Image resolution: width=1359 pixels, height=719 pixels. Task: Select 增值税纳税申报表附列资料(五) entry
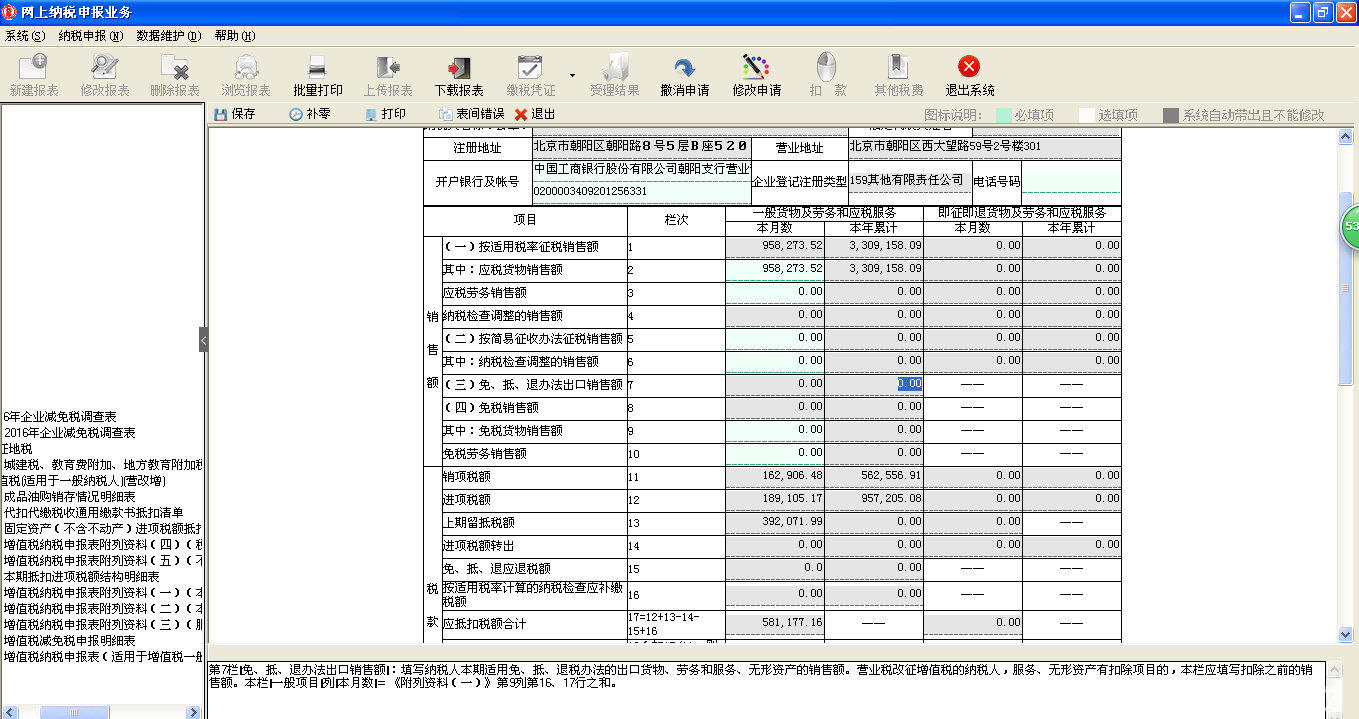point(102,561)
